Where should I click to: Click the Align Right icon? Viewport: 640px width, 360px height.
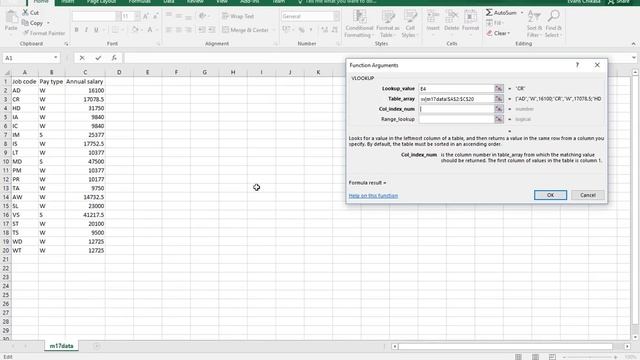[189, 30]
